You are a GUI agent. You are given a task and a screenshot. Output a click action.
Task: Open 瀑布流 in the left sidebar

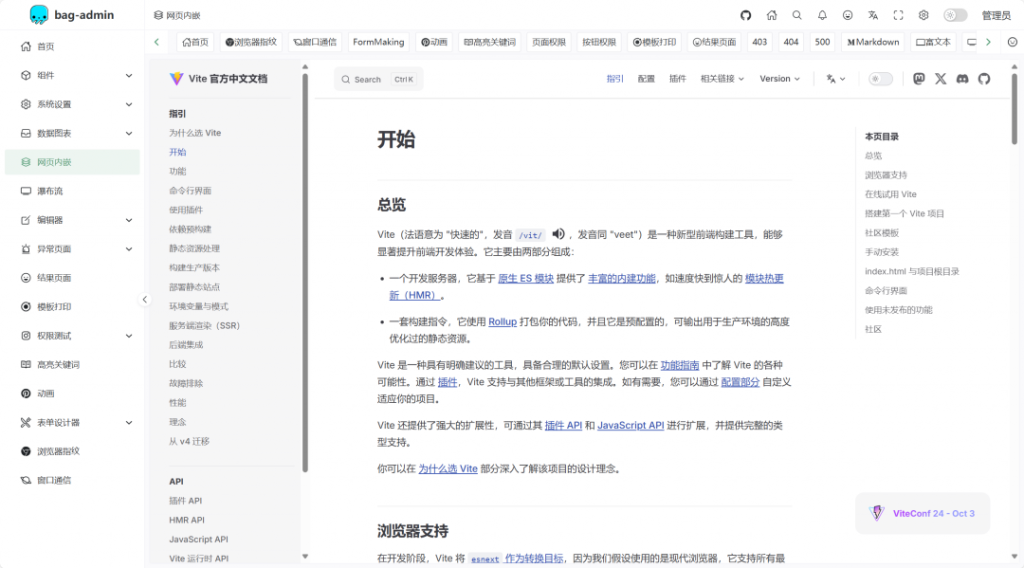point(72,191)
